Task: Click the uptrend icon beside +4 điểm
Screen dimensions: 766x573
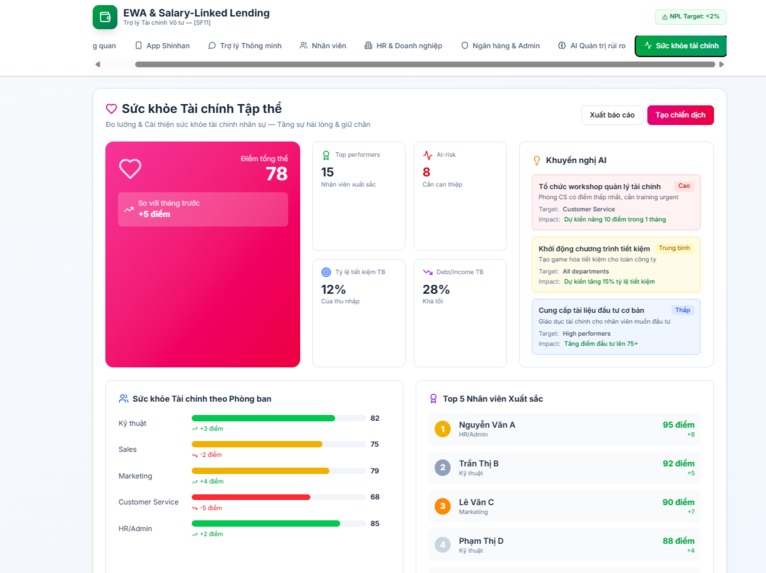Action: click(x=195, y=482)
